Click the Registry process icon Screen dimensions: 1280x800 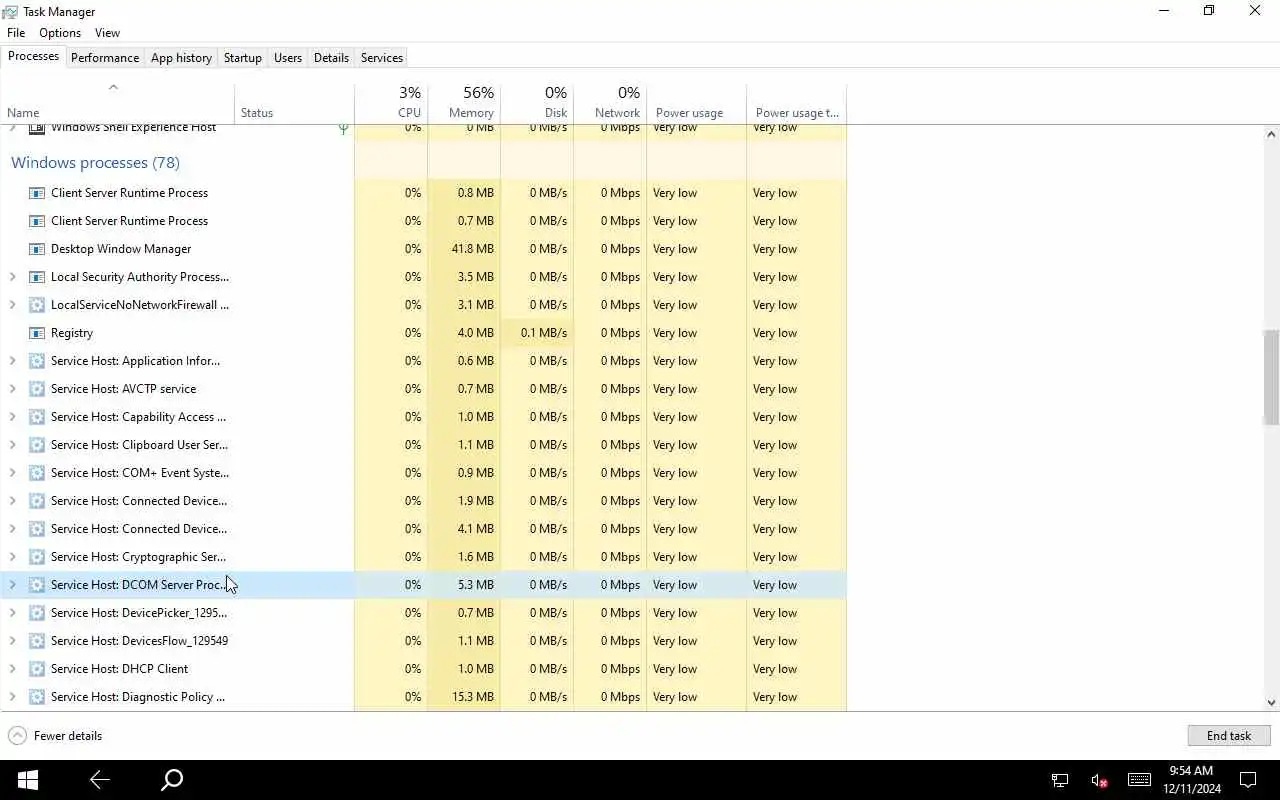click(x=37, y=333)
